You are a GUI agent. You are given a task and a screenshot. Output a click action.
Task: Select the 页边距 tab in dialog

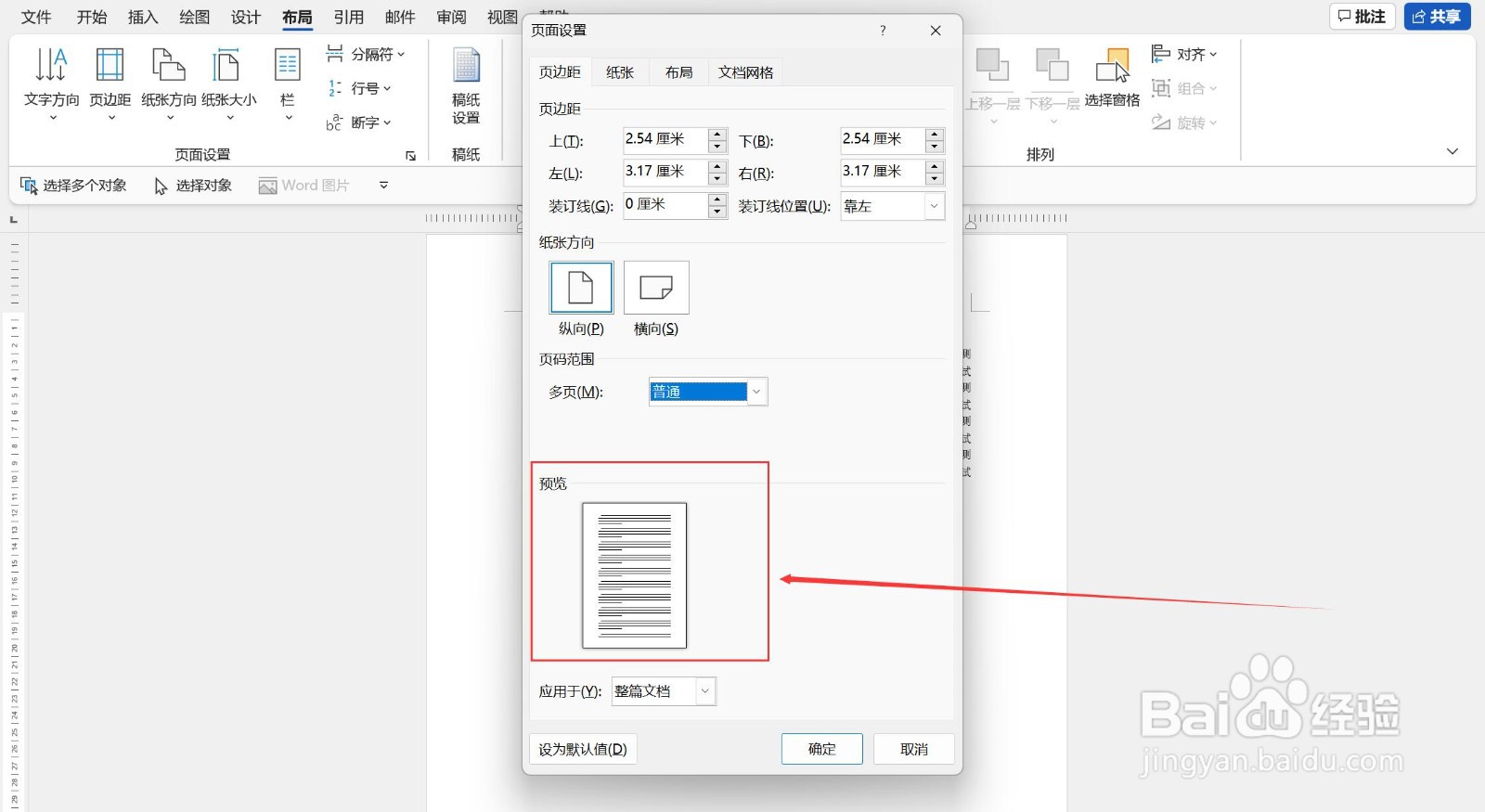pos(560,72)
